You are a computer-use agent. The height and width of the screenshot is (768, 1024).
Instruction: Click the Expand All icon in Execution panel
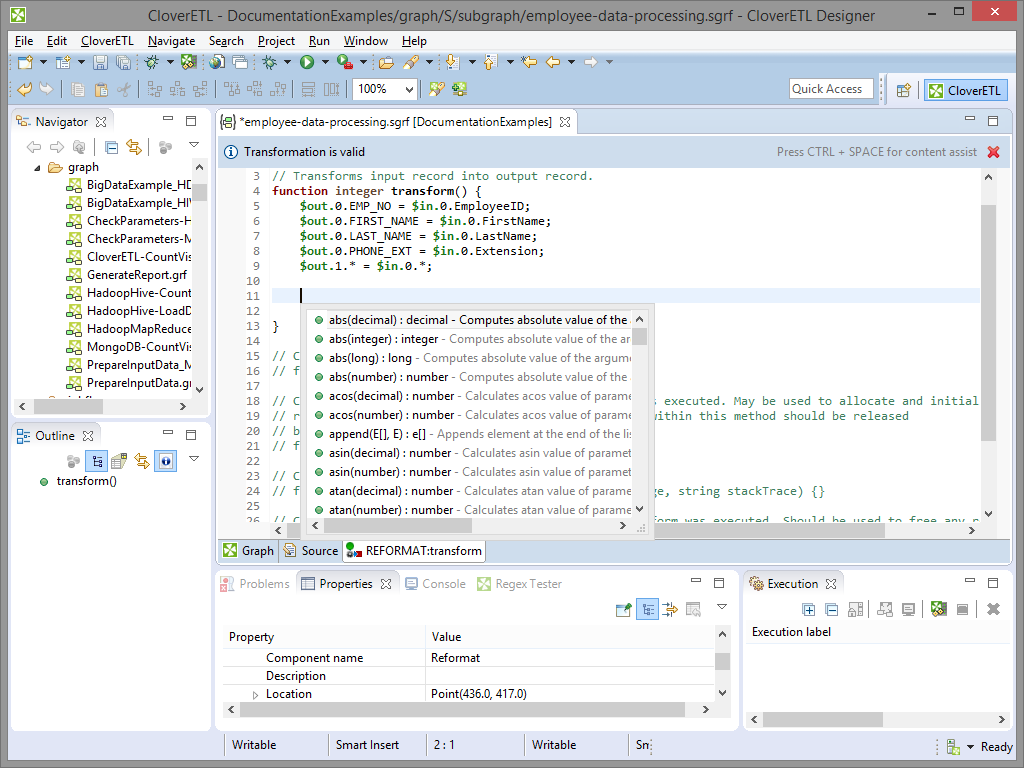click(x=809, y=609)
